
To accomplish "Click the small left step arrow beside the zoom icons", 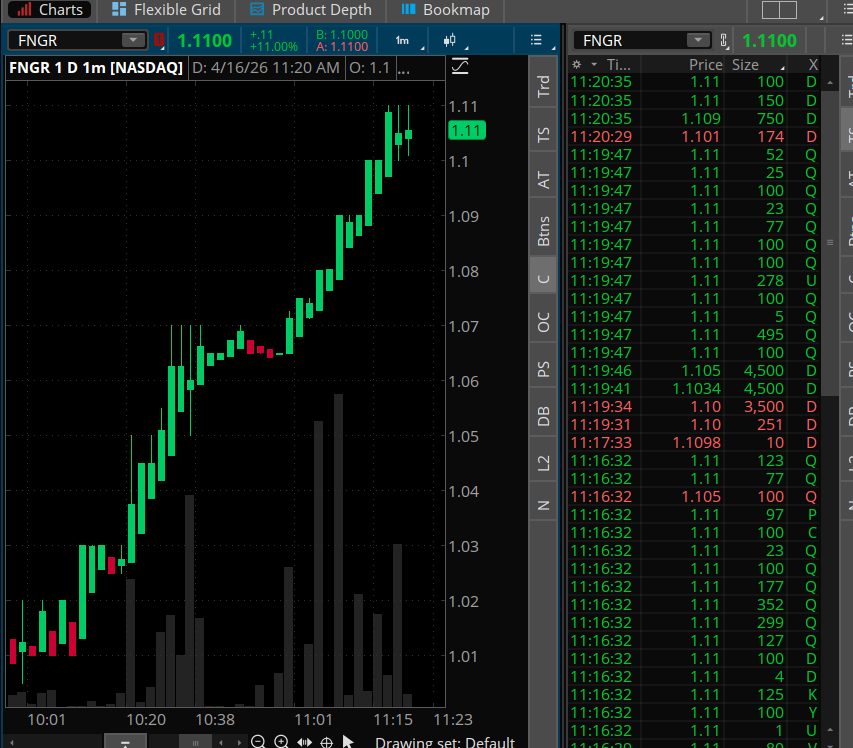I will point(220,743).
